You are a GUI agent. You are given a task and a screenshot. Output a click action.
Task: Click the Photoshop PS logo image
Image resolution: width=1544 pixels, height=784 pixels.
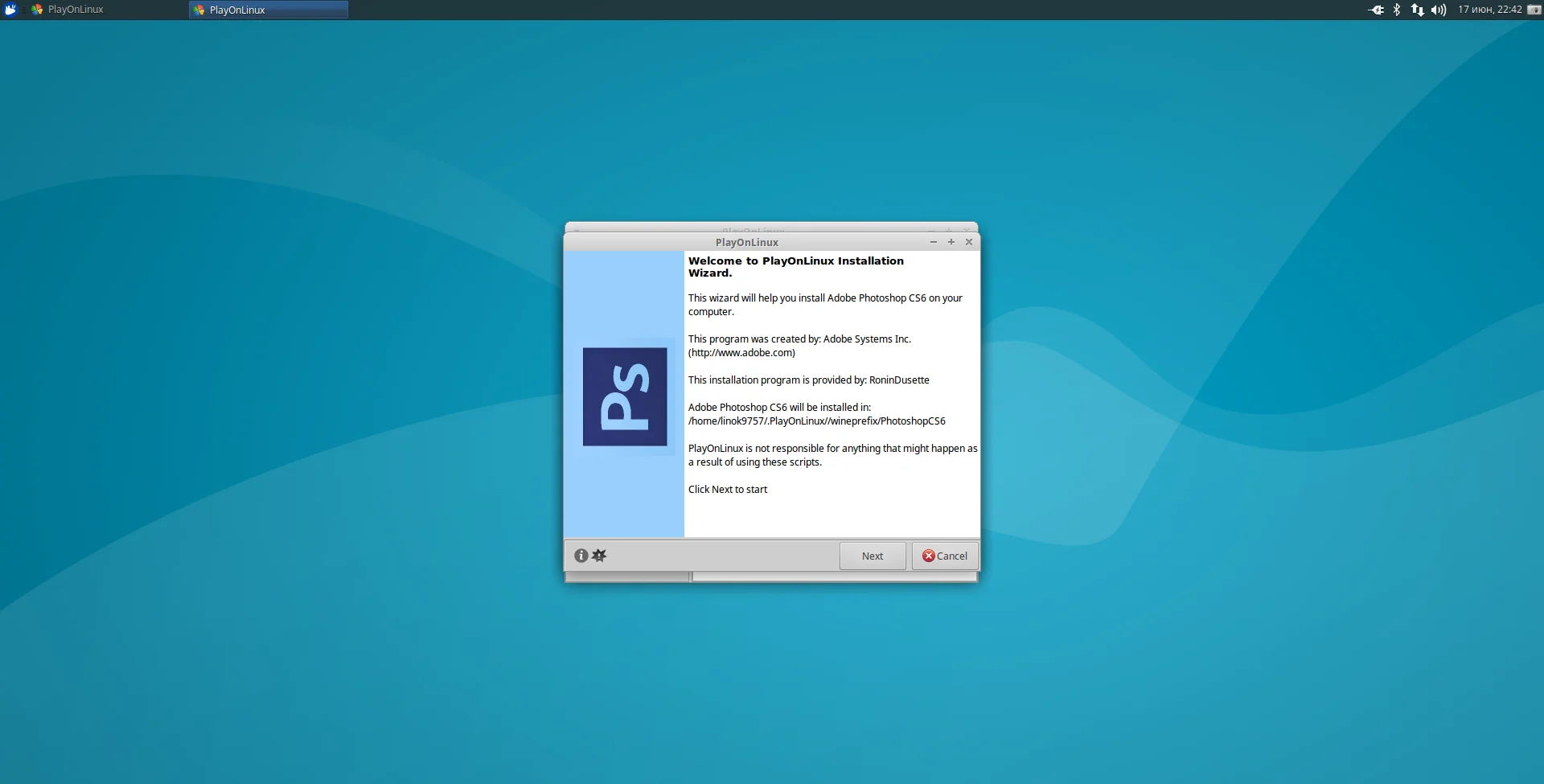click(x=625, y=396)
